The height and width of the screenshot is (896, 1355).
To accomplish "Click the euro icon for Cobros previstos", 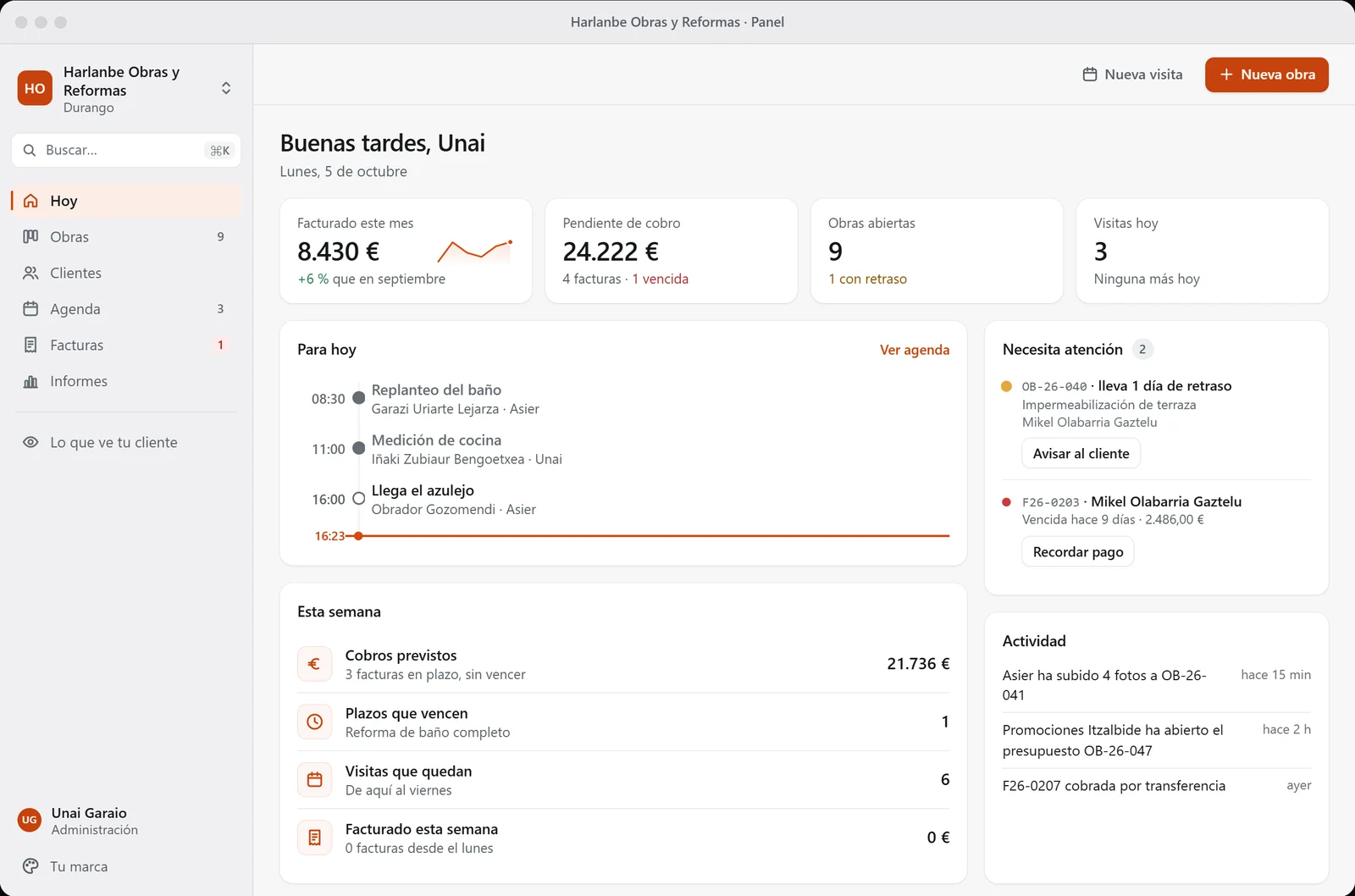I will (314, 664).
